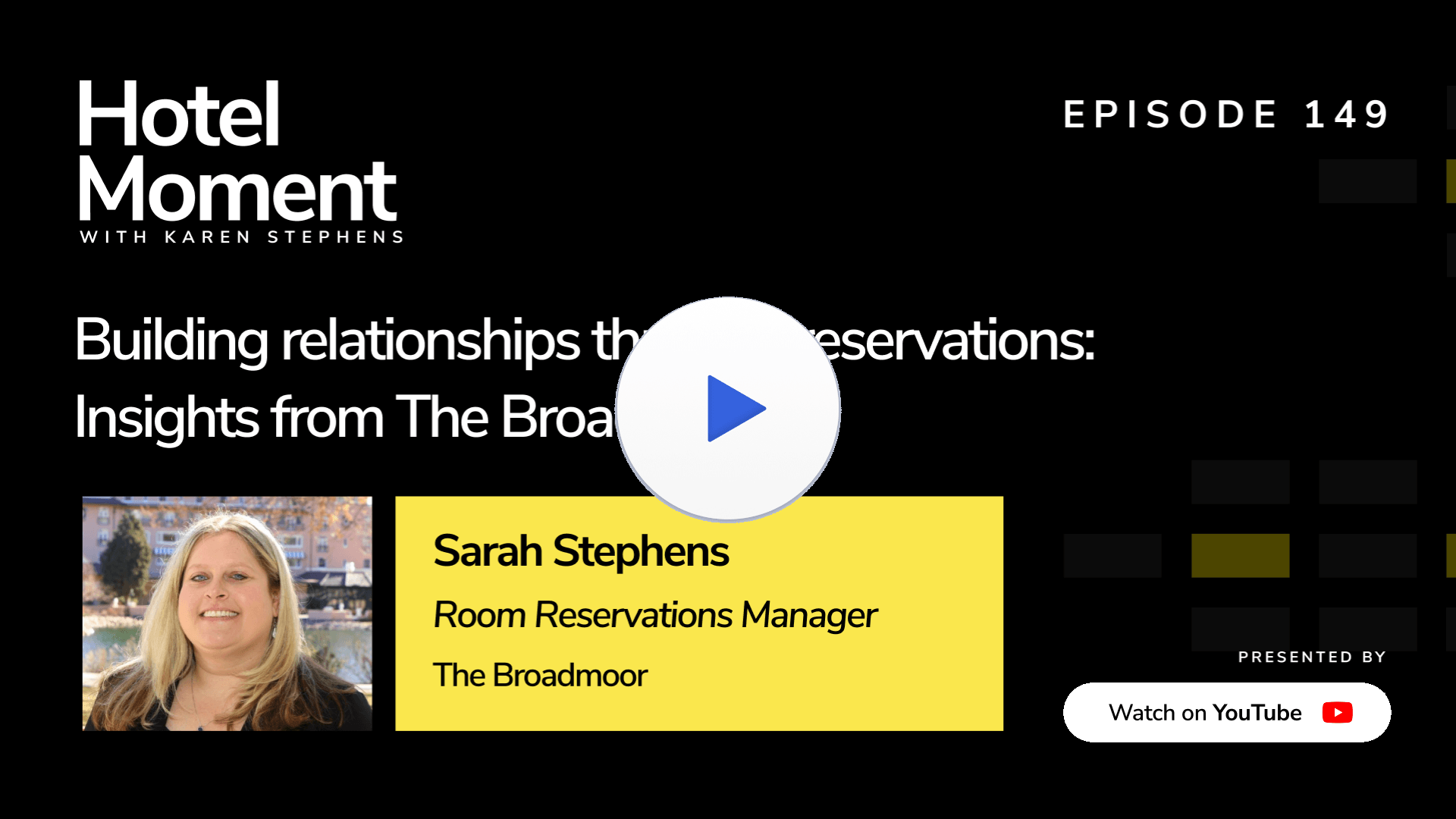Viewport: 1456px width, 819px height.
Task: Select the EPISODE 149 label
Action: pyautogui.click(x=1226, y=115)
